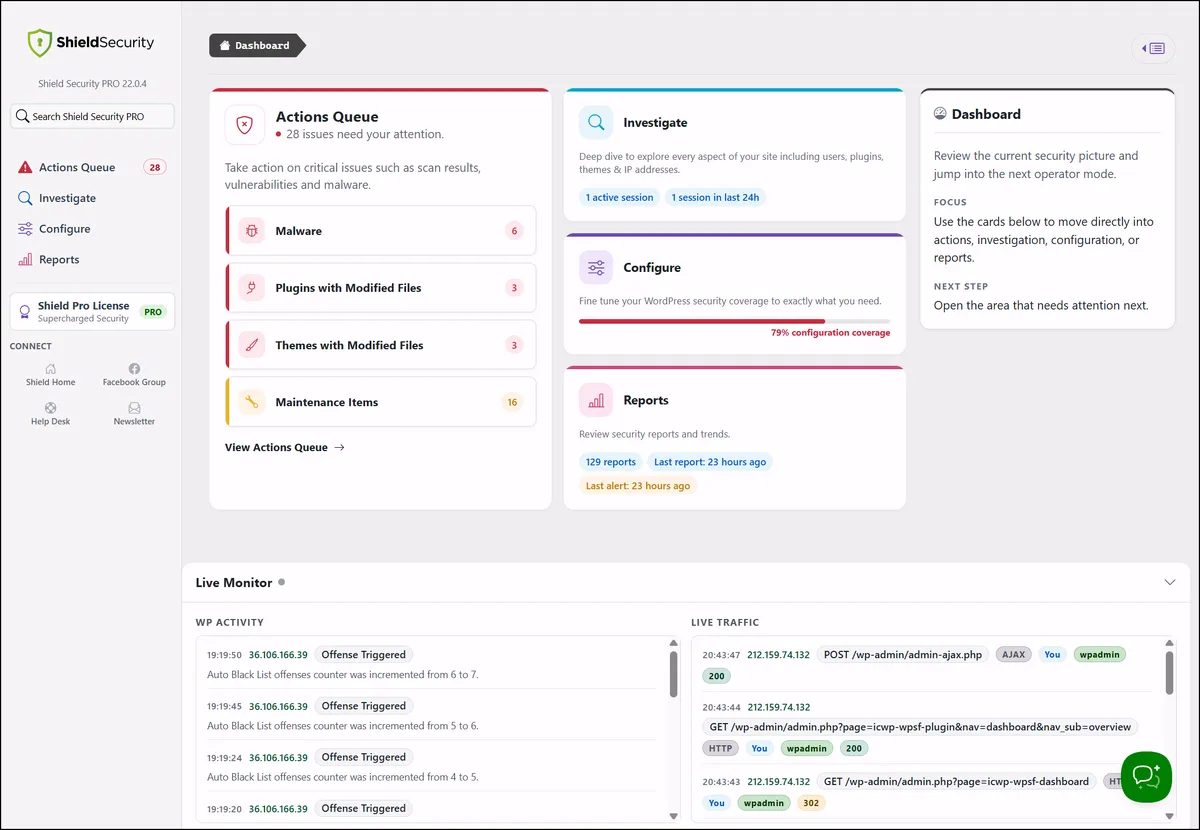The image size is (1200, 830).
Task: Open Themes with Modified Files row
Action: point(381,345)
